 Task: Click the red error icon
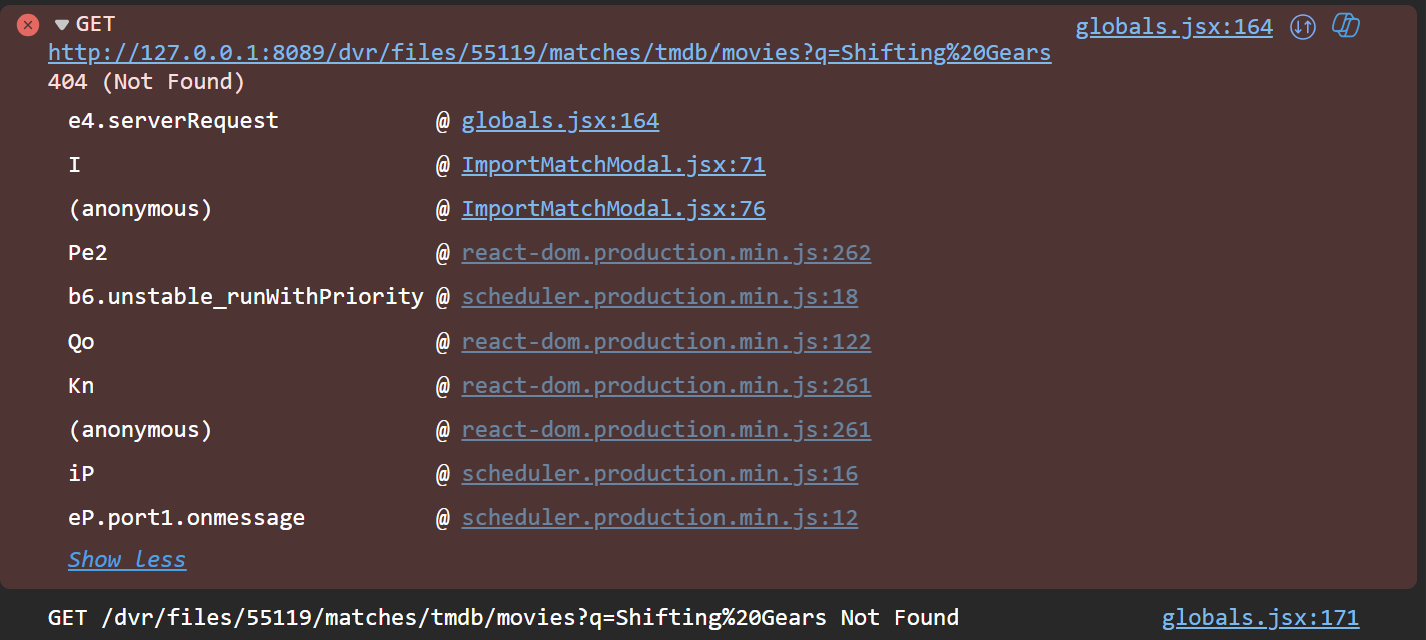28,25
